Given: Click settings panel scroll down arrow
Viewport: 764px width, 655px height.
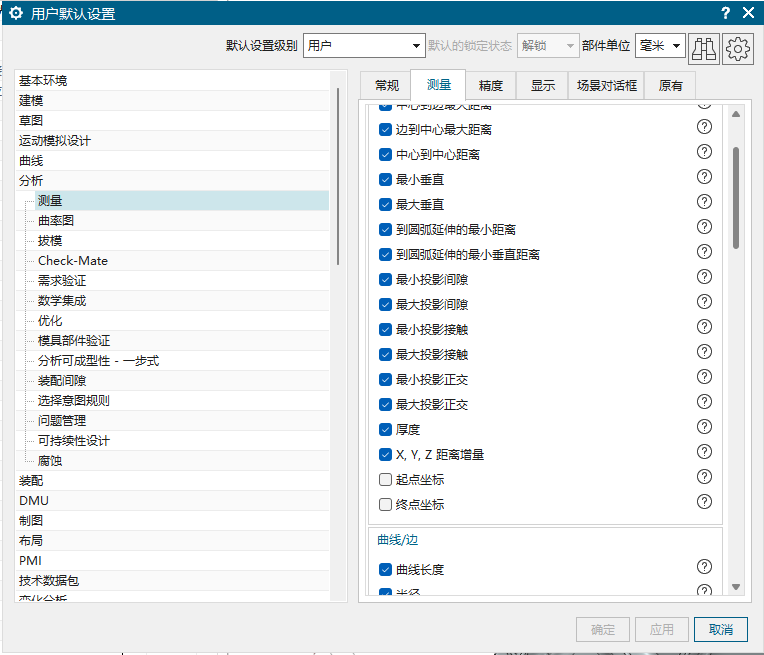Looking at the screenshot, I should click(x=736, y=587).
